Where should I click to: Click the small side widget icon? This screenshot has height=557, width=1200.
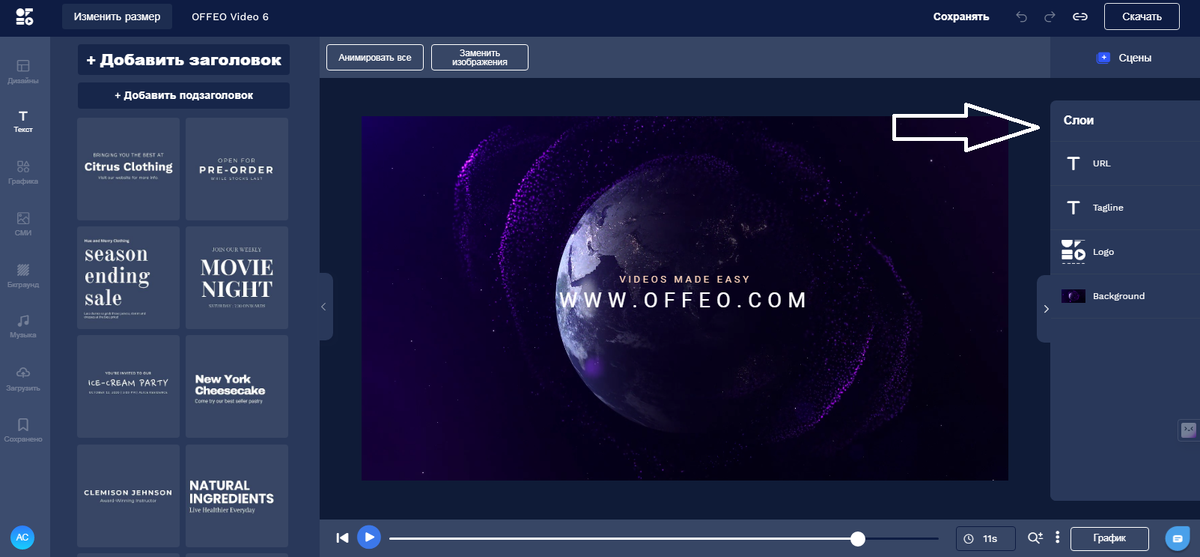click(x=1189, y=429)
